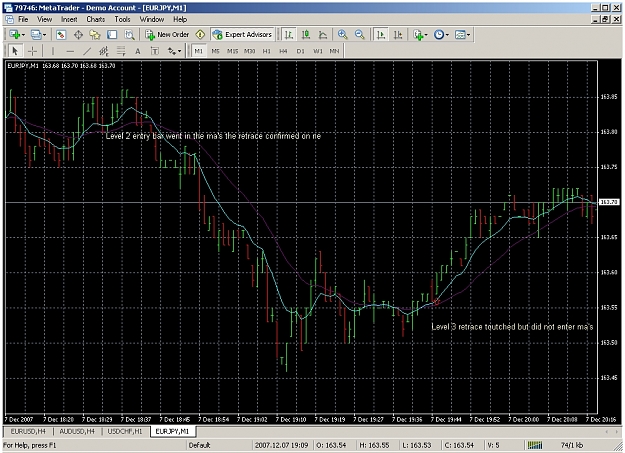Viewport: 625px width, 453px height.
Task: Open the Data Window crosshair-target icon
Action: coord(78,35)
